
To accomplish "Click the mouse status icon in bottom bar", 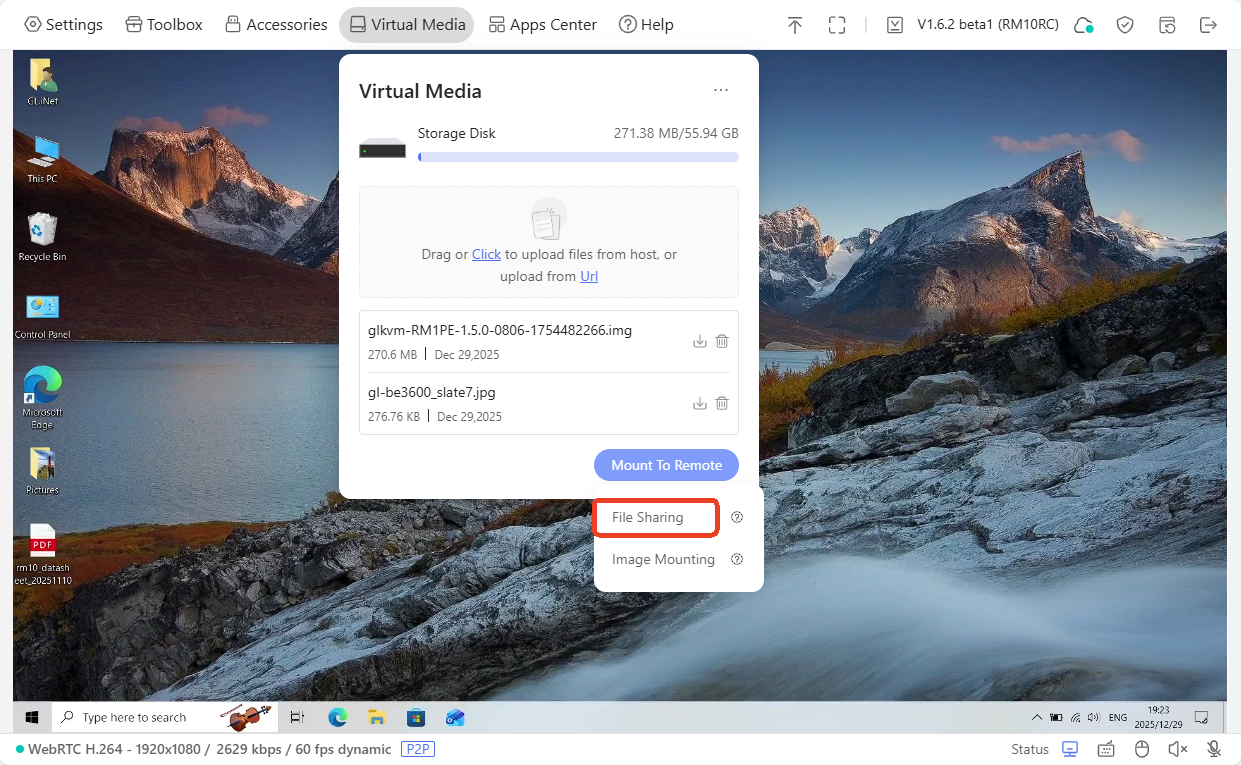I will point(1142,749).
